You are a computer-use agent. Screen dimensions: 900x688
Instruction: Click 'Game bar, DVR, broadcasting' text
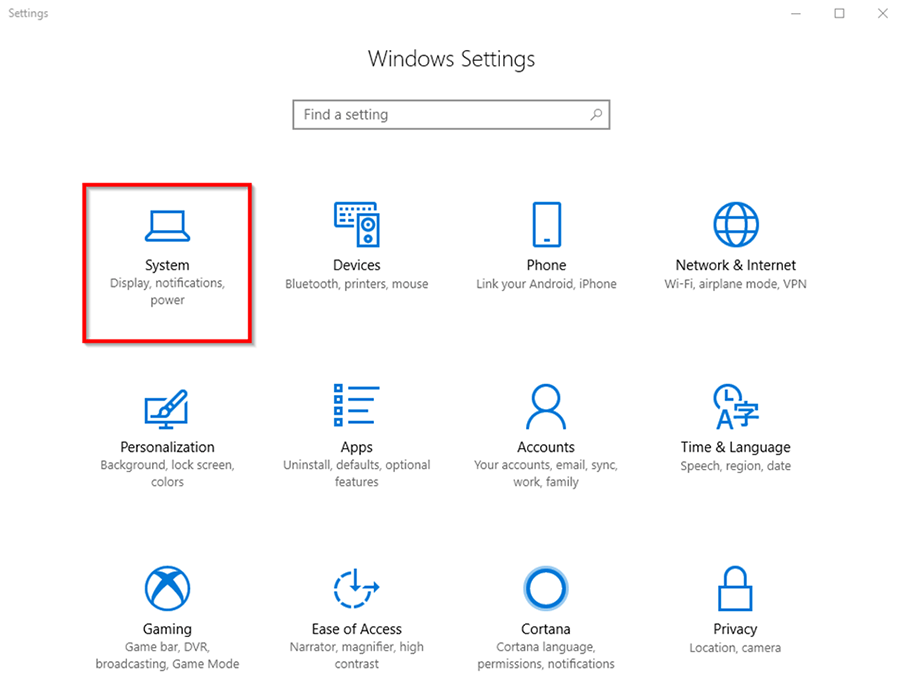click(x=167, y=655)
